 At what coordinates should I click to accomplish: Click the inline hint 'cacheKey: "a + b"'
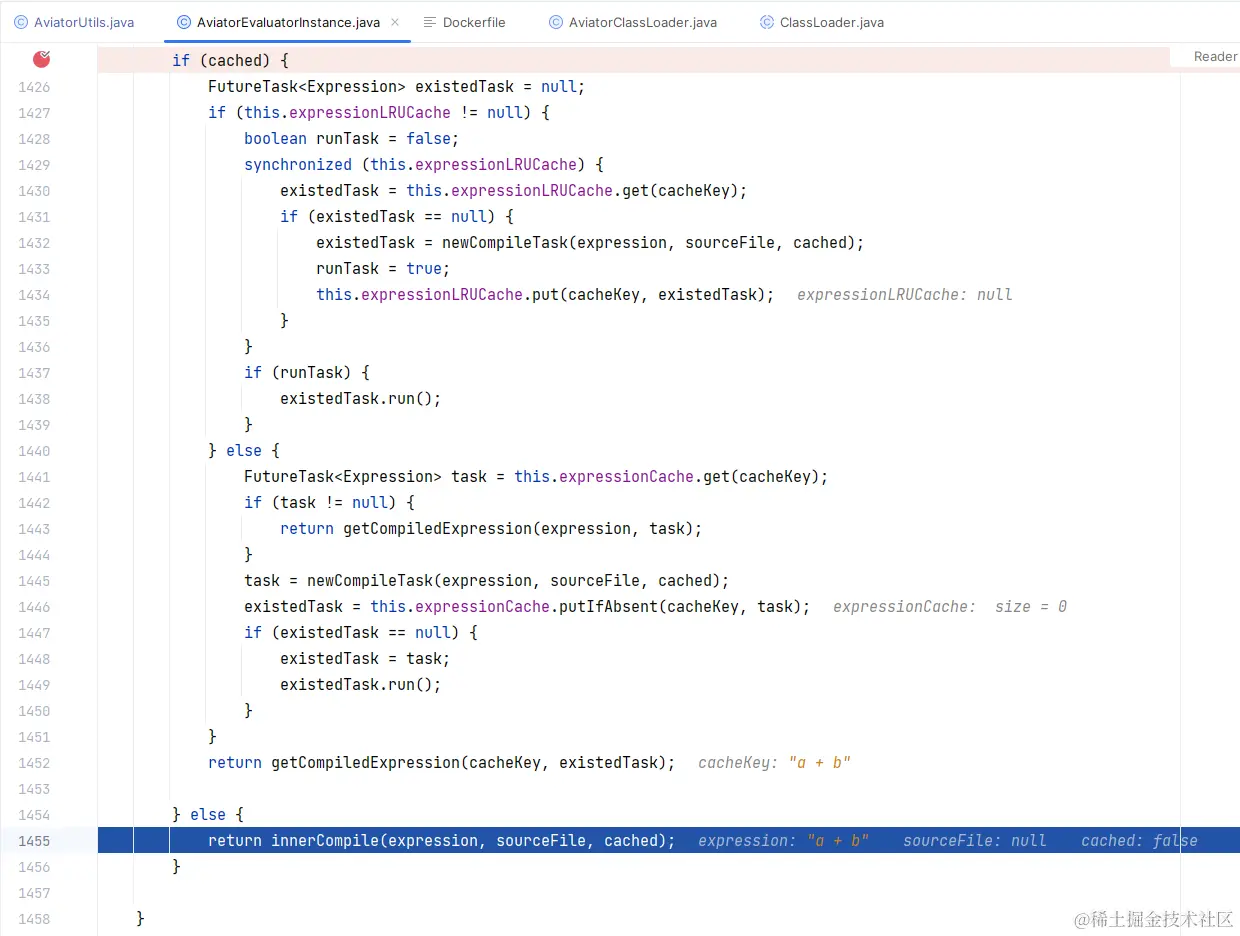pyautogui.click(x=774, y=763)
